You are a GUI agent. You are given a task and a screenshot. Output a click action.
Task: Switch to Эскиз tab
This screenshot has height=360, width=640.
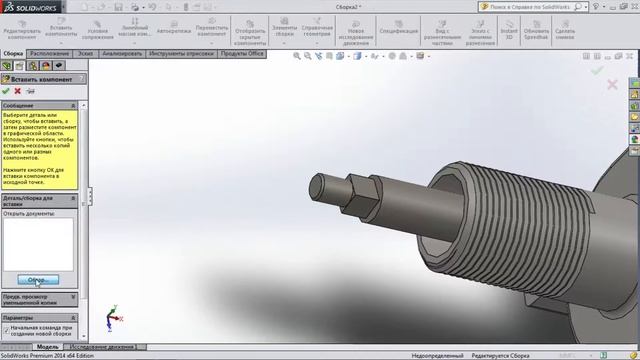click(x=85, y=53)
